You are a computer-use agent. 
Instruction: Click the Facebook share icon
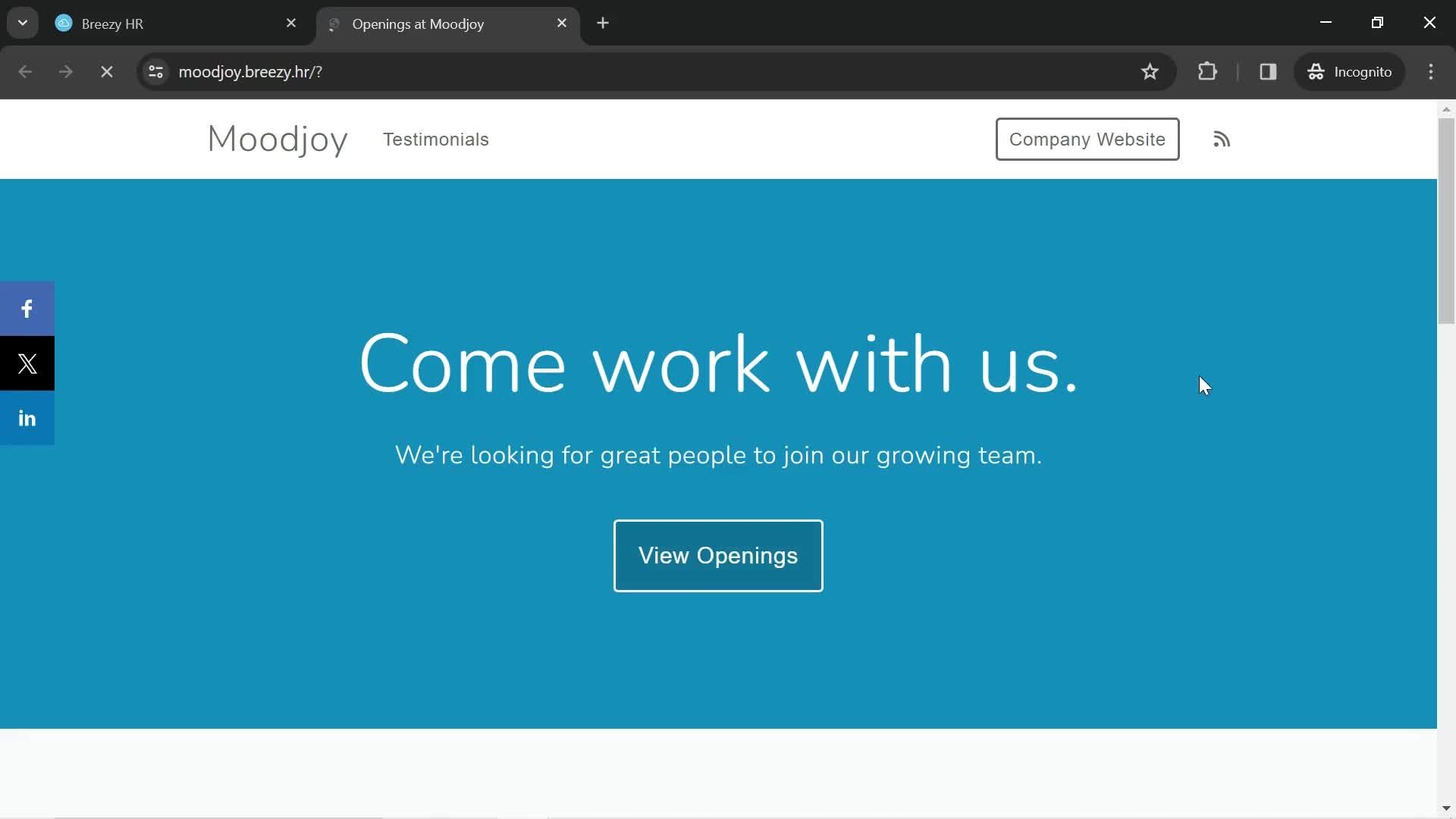27,308
